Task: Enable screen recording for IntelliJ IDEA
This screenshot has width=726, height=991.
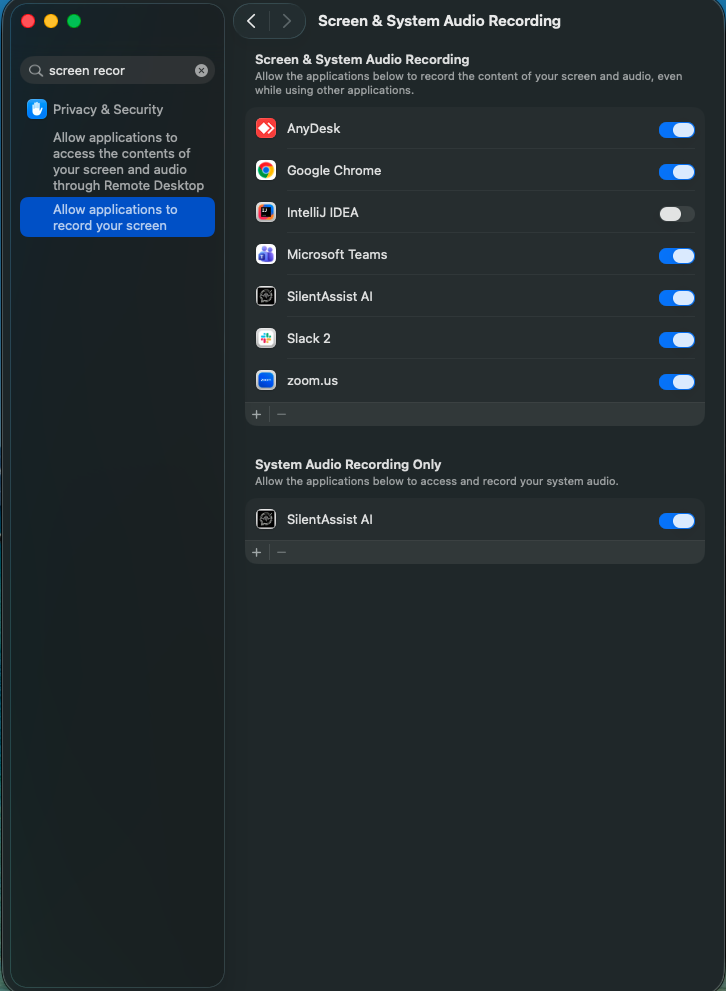Action: 677,214
